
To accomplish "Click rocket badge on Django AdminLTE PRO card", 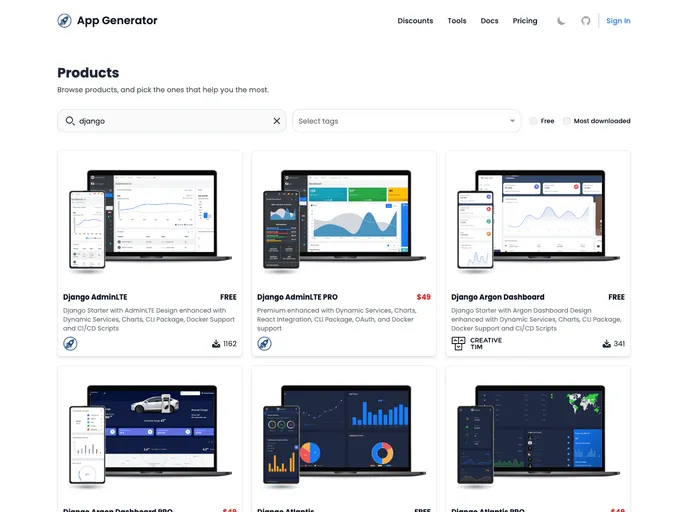I will pos(264,343).
